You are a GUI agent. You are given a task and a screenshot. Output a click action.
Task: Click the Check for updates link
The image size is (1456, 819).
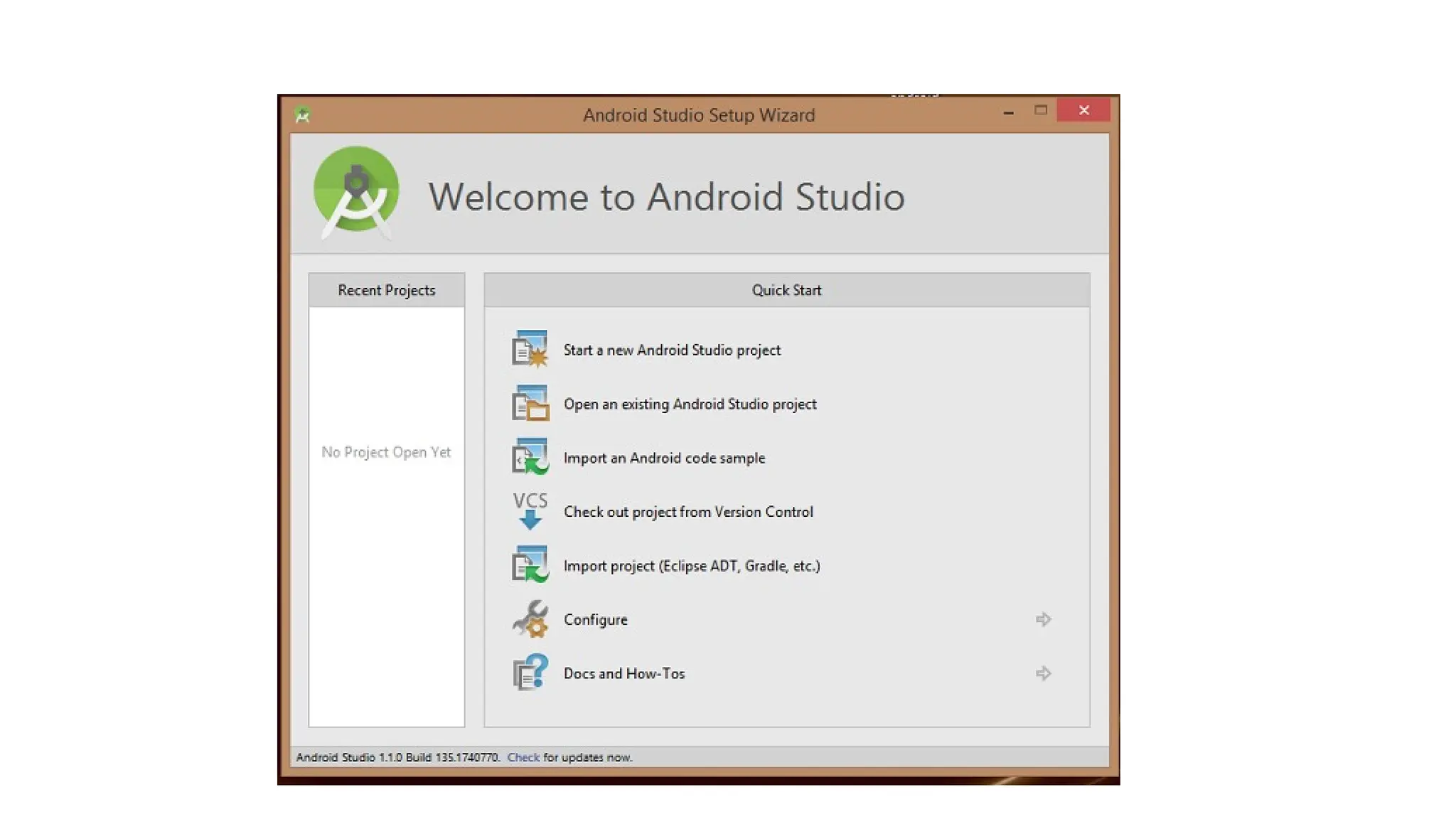pos(523,757)
